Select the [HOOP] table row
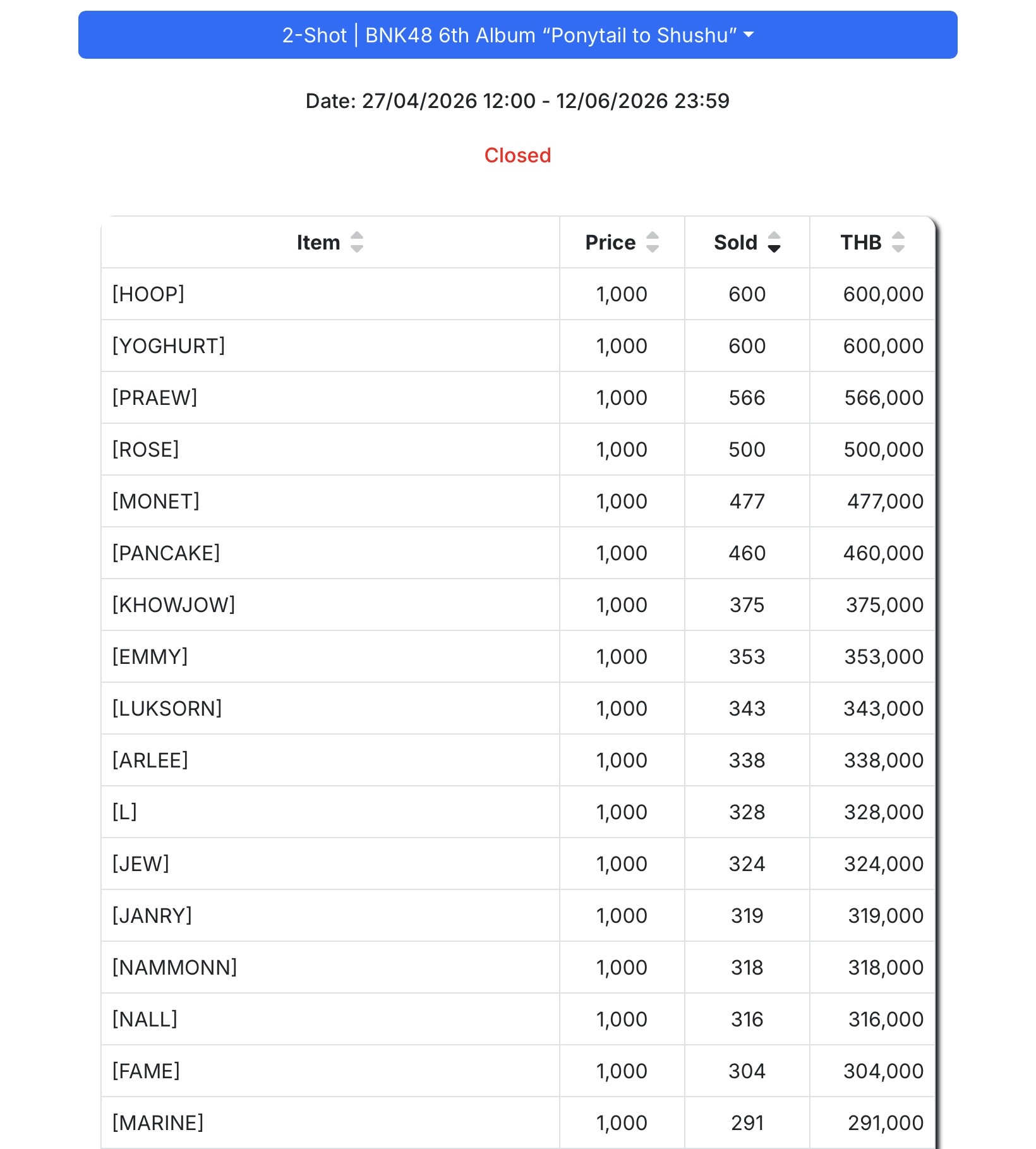Image resolution: width=1036 pixels, height=1149 pixels. 518,294
